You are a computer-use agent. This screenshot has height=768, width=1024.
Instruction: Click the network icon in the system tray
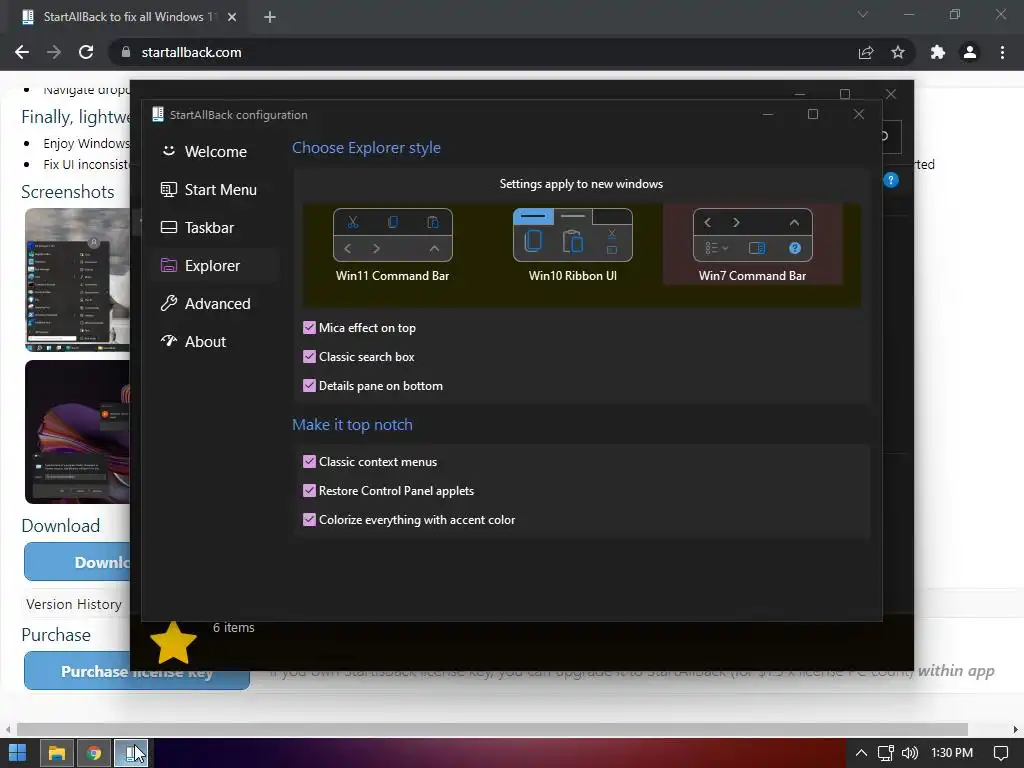pyautogui.click(x=886, y=753)
